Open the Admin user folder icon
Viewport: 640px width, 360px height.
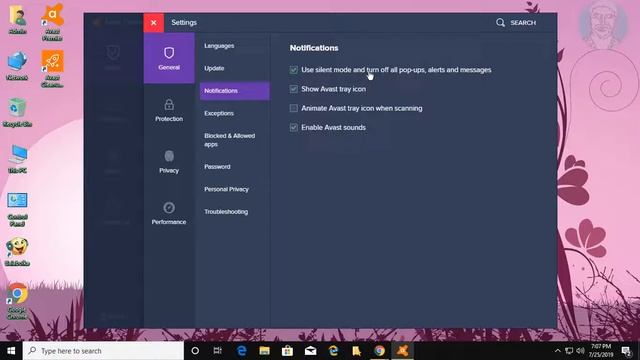tap(18, 19)
